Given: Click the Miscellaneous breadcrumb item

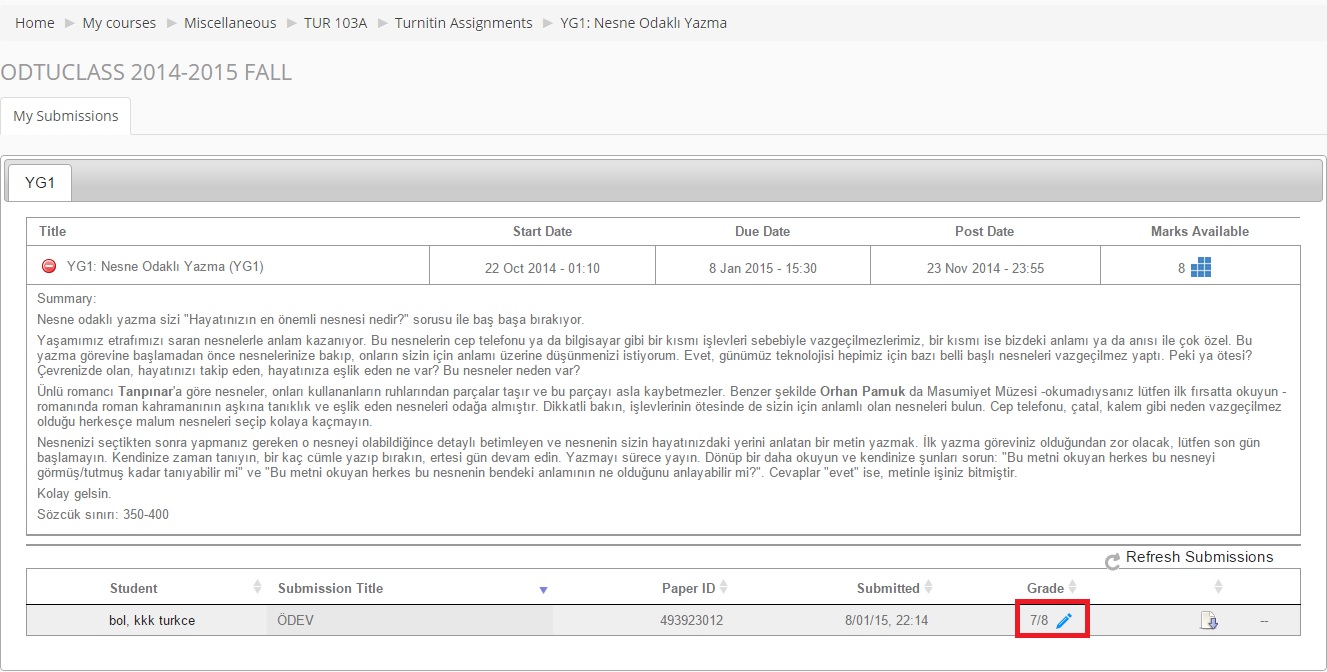Looking at the screenshot, I should tap(229, 23).
